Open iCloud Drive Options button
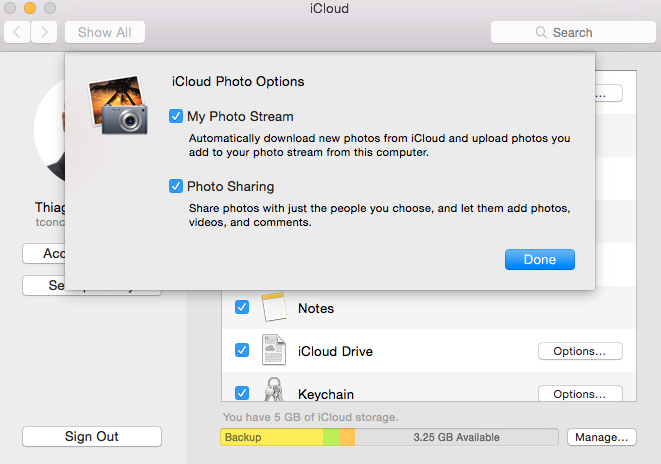The width and height of the screenshot is (661, 464). (580, 351)
